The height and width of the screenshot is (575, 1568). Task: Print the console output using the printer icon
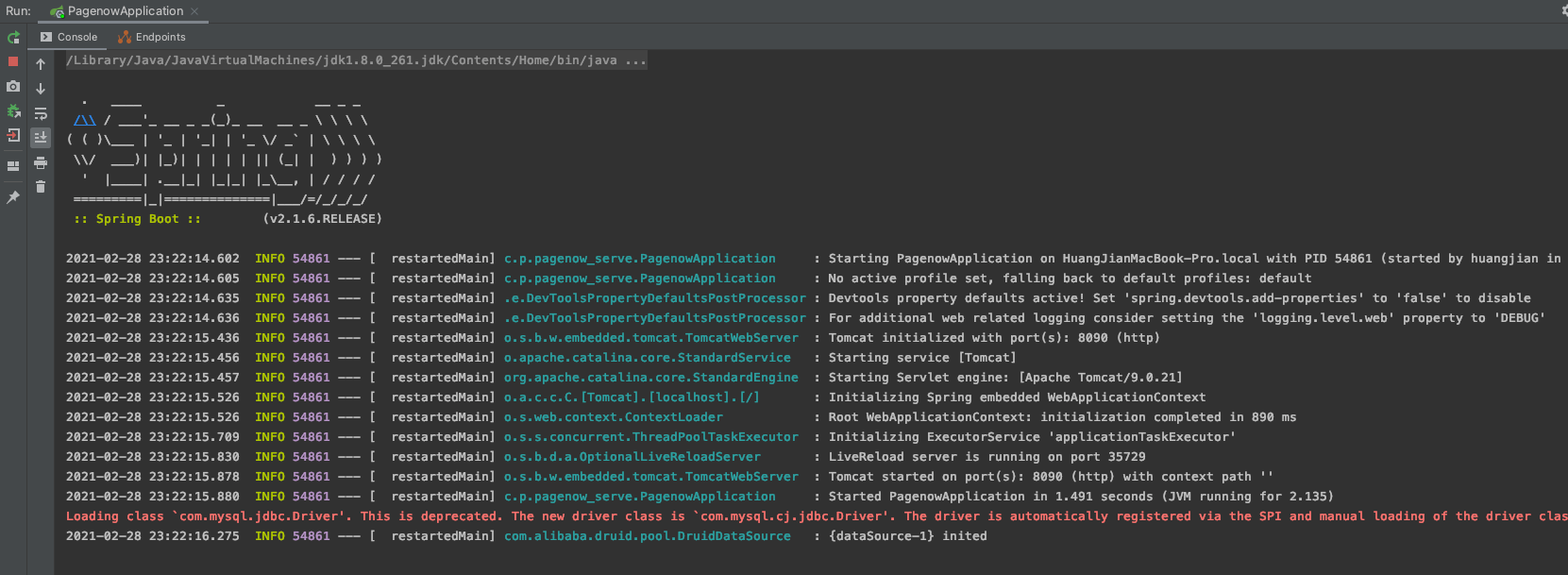41,162
